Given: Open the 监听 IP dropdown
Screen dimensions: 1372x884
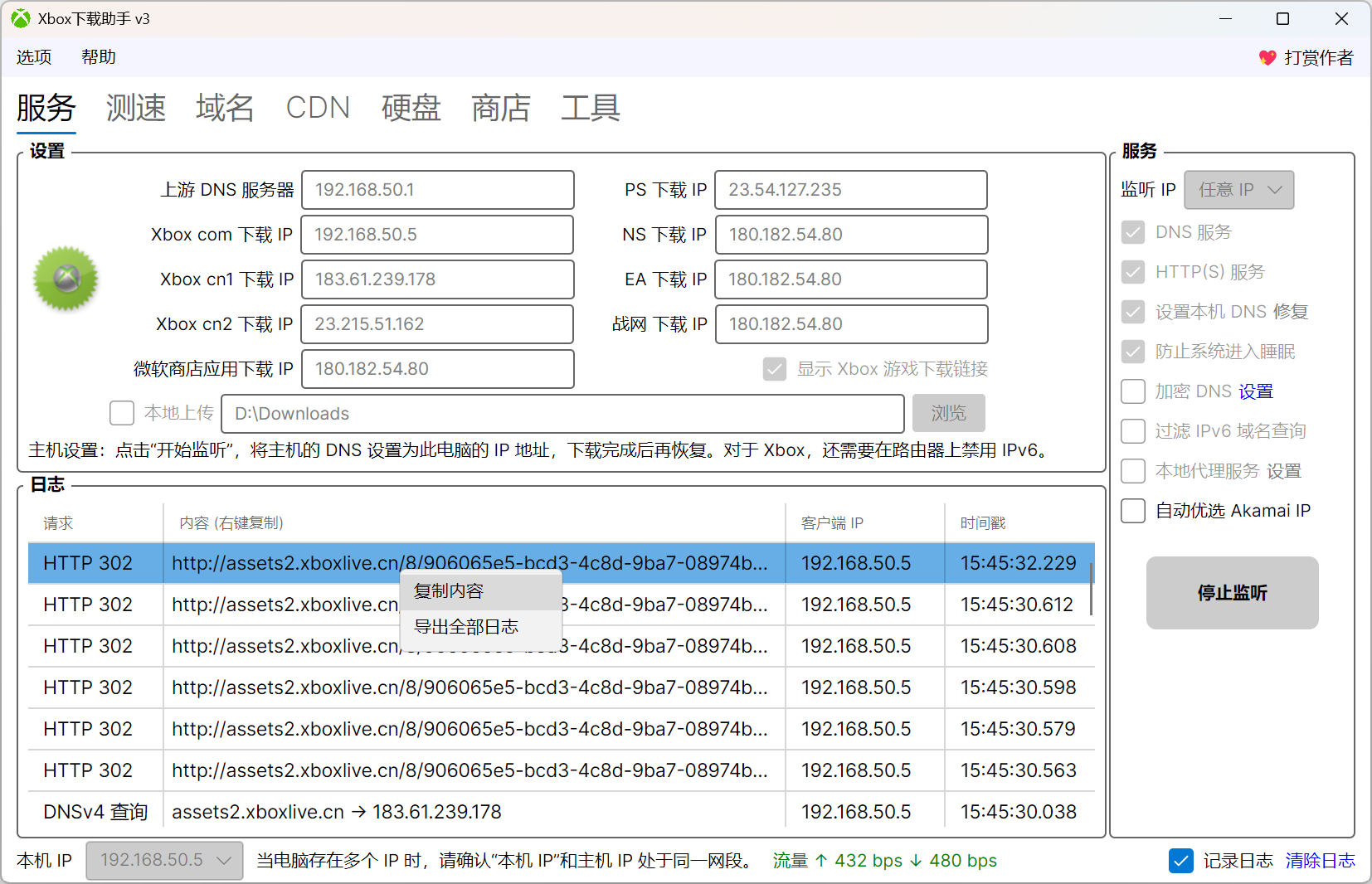Looking at the screenshot, I should click(1239, 190).
